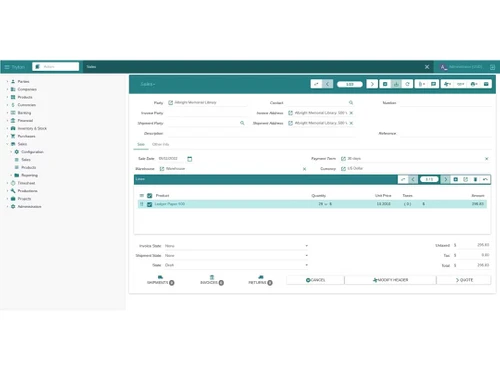Click the logout icon at top right
500x375 pixels.
click(x=492, y=67)
